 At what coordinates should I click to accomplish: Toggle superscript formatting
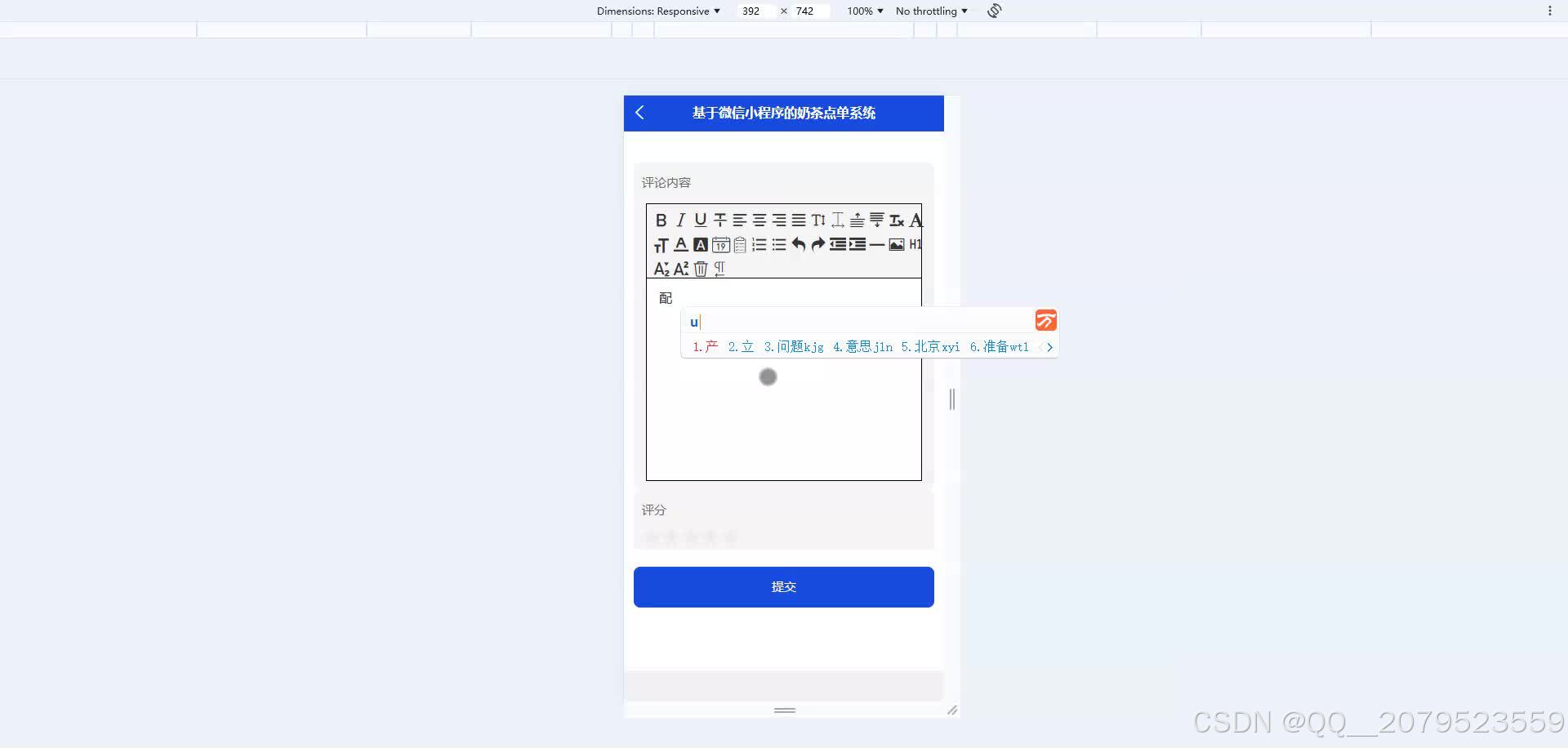(682, 268)
